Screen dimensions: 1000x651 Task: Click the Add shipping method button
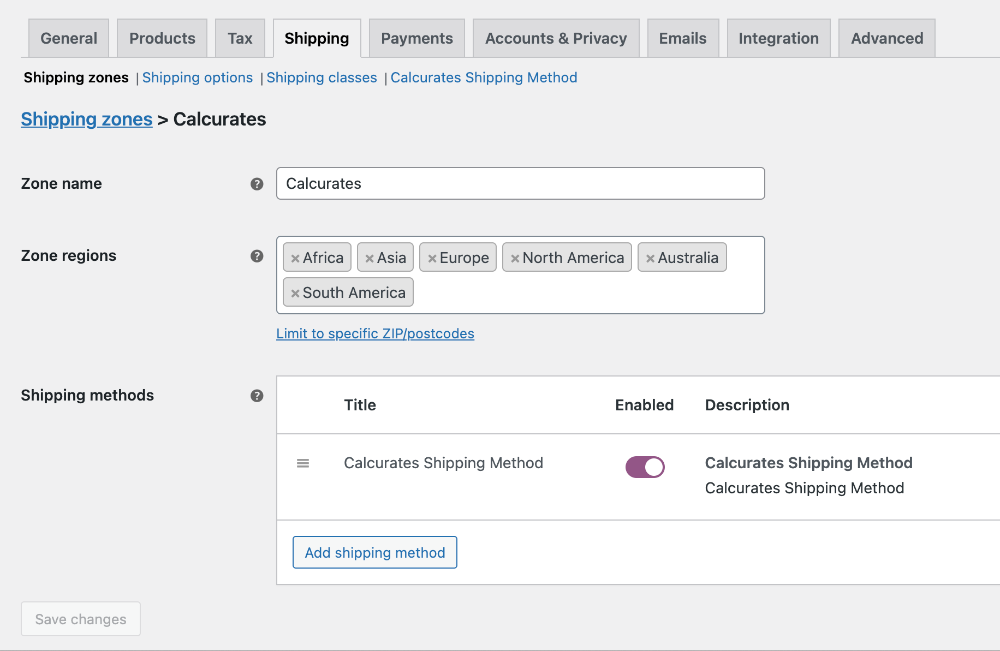pyautogui.click(x=375, y=552)
